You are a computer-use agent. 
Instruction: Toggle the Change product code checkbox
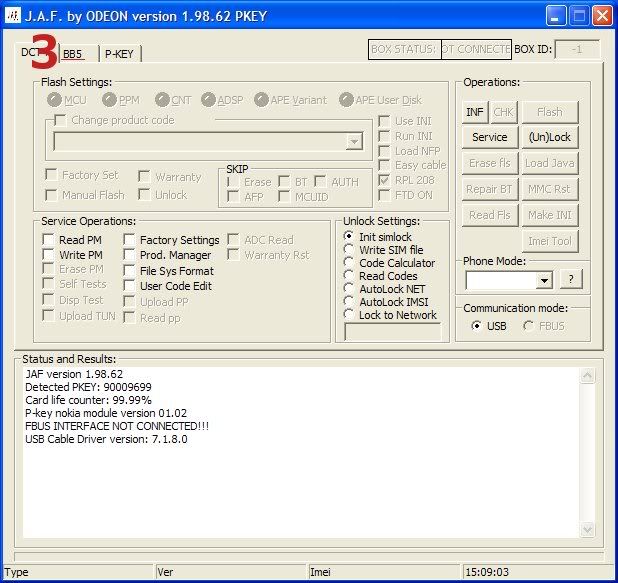[60, 120]
